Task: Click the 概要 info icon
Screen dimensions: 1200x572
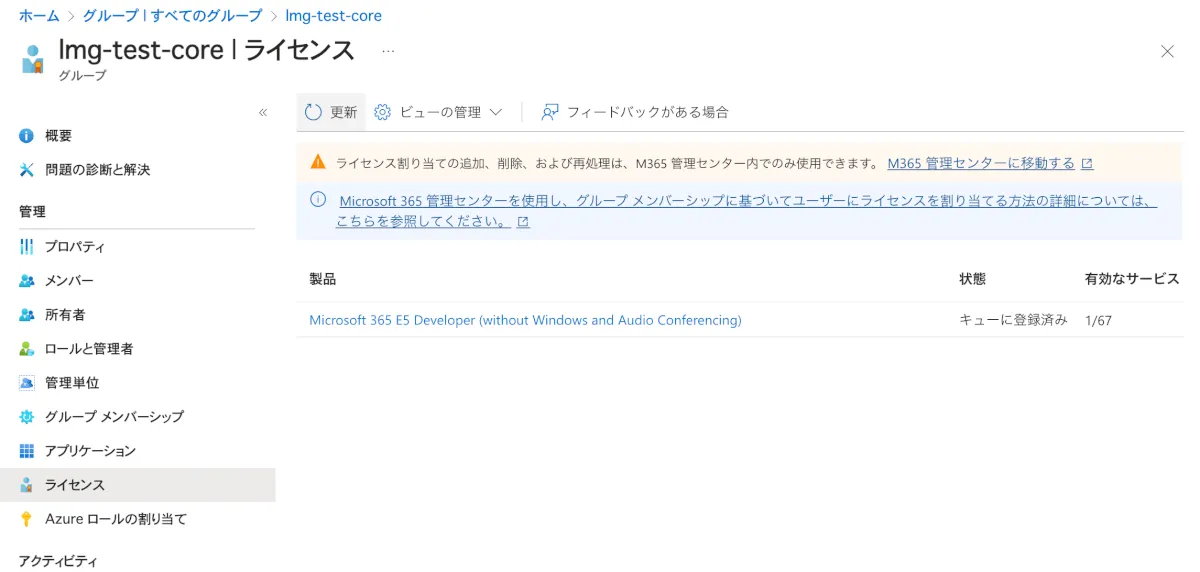Action: (x=27, y=136)
